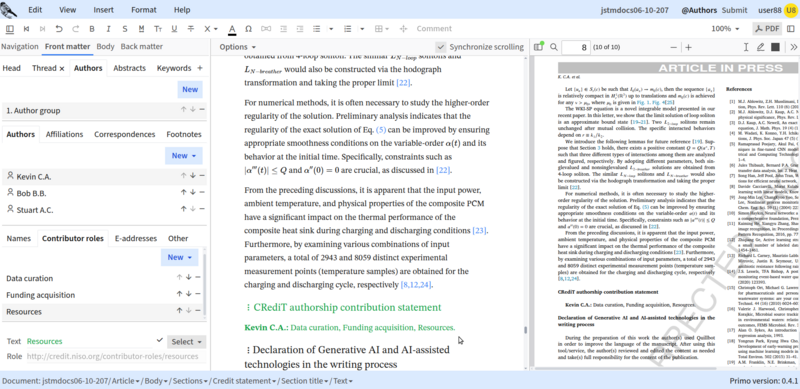Zoom out PDF with minus icon
The height and width of the screenshot is (389, 800).
[673, 47]
